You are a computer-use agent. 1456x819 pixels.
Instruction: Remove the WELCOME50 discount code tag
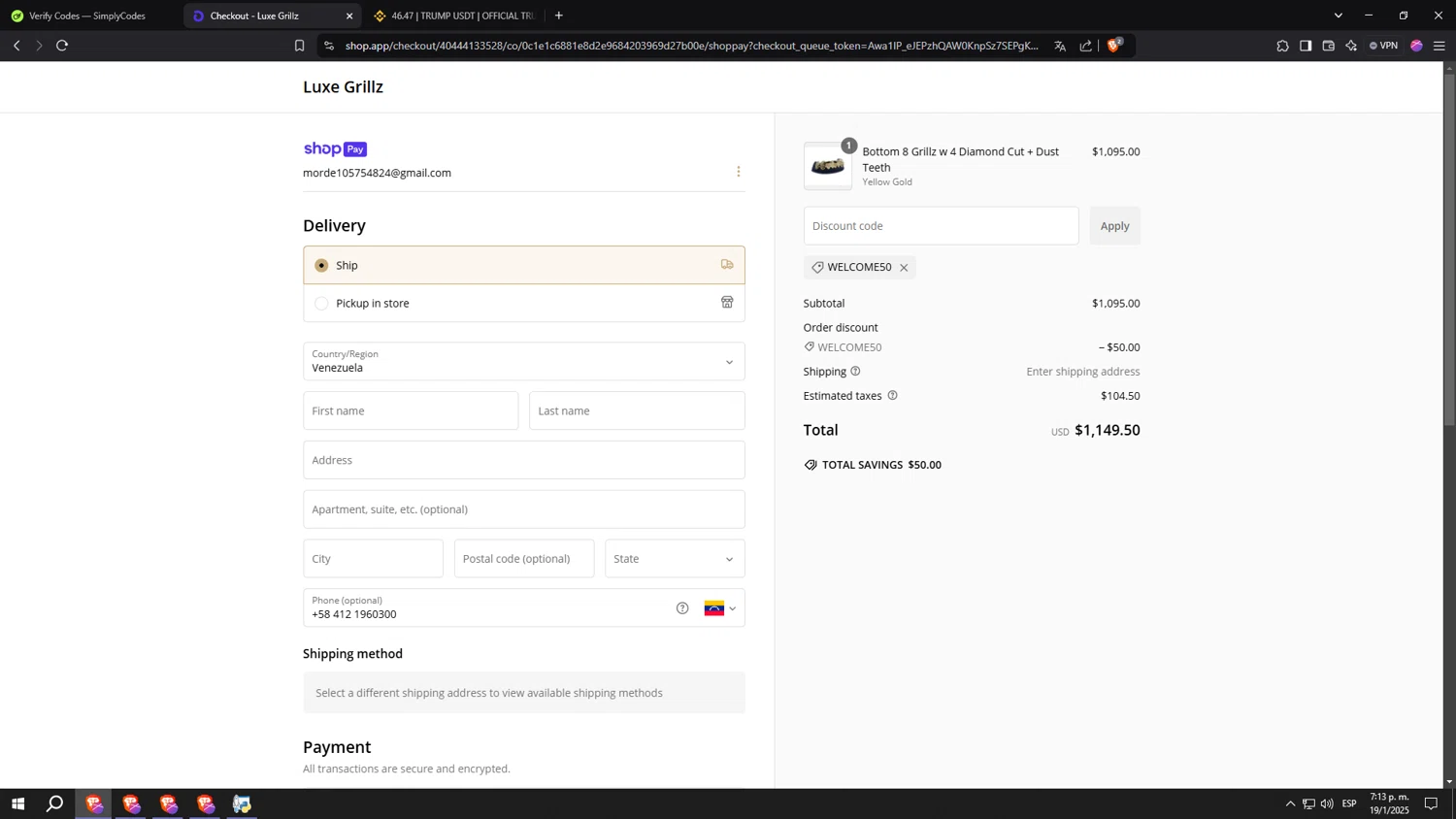(x=904, y=268)
